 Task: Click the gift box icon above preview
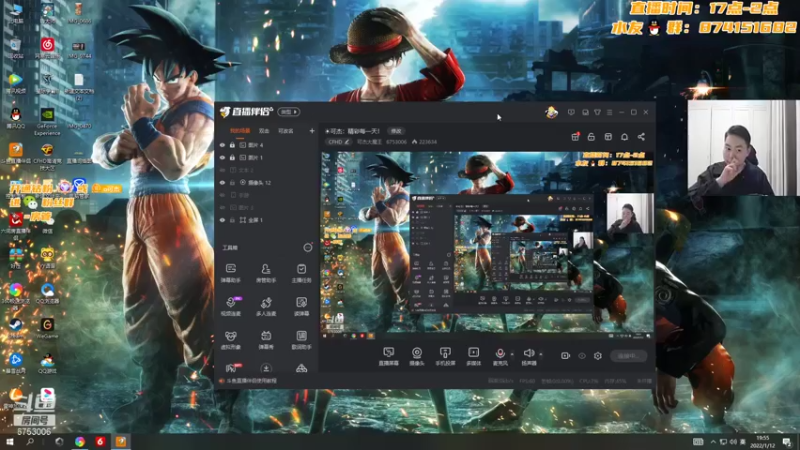coord(575,137)
